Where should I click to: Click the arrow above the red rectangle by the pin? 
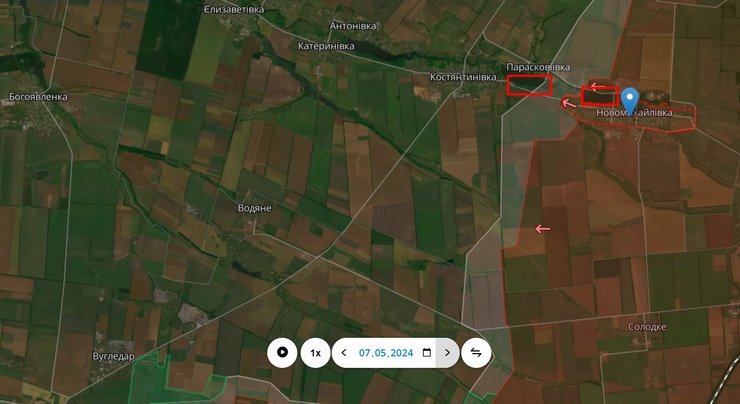tap(597, 86)
